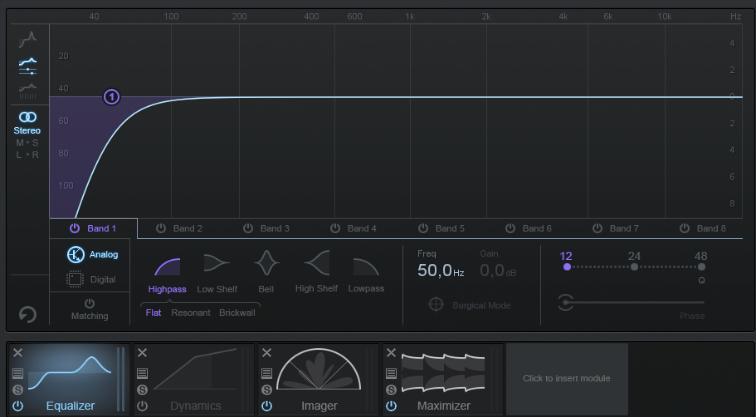The image size is (756, 417).
Task: Select the dimmed third EQ view icon
Action: click(x=28, y=91)
